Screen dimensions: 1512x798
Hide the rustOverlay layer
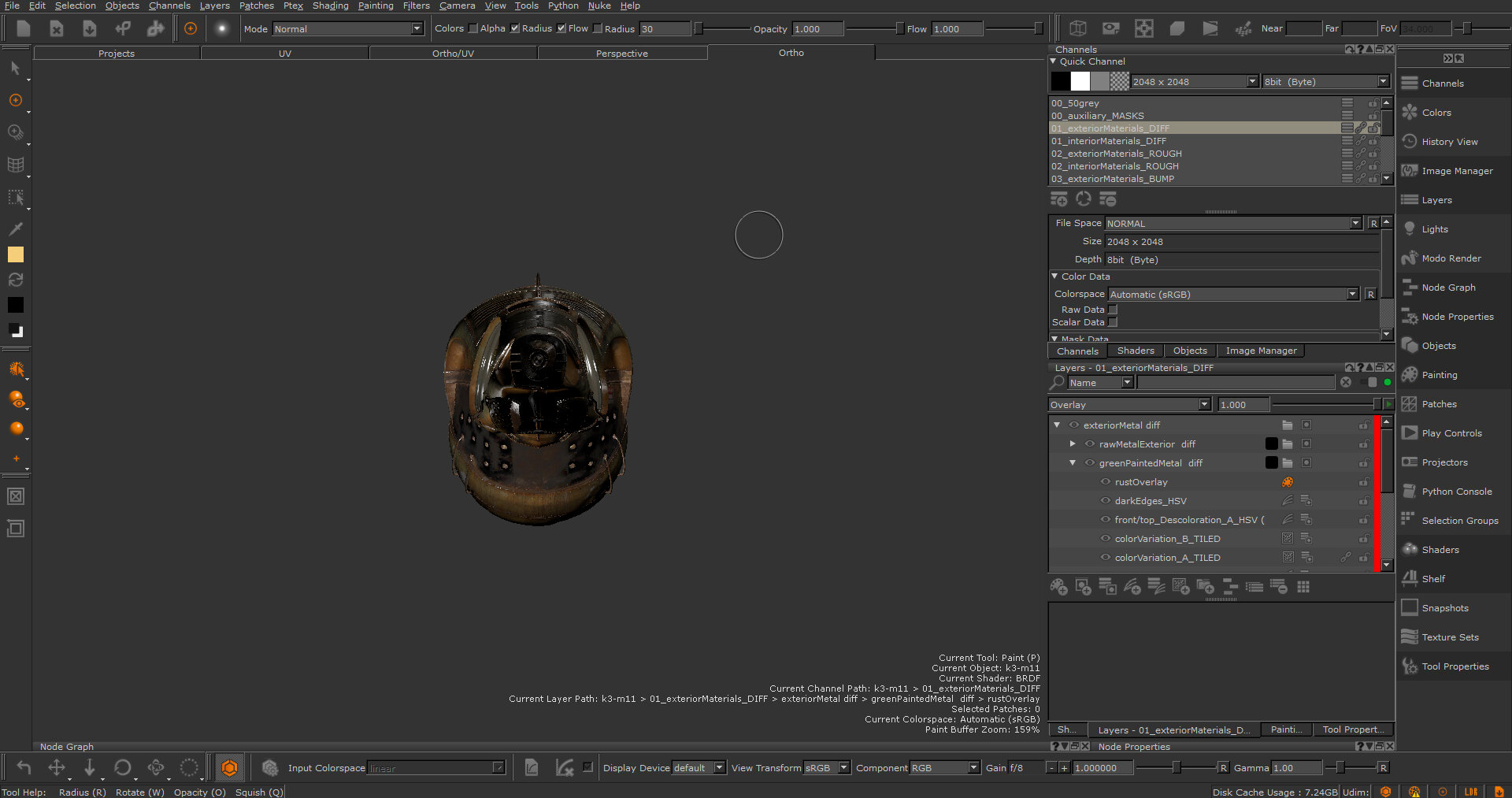(1106, 482)
